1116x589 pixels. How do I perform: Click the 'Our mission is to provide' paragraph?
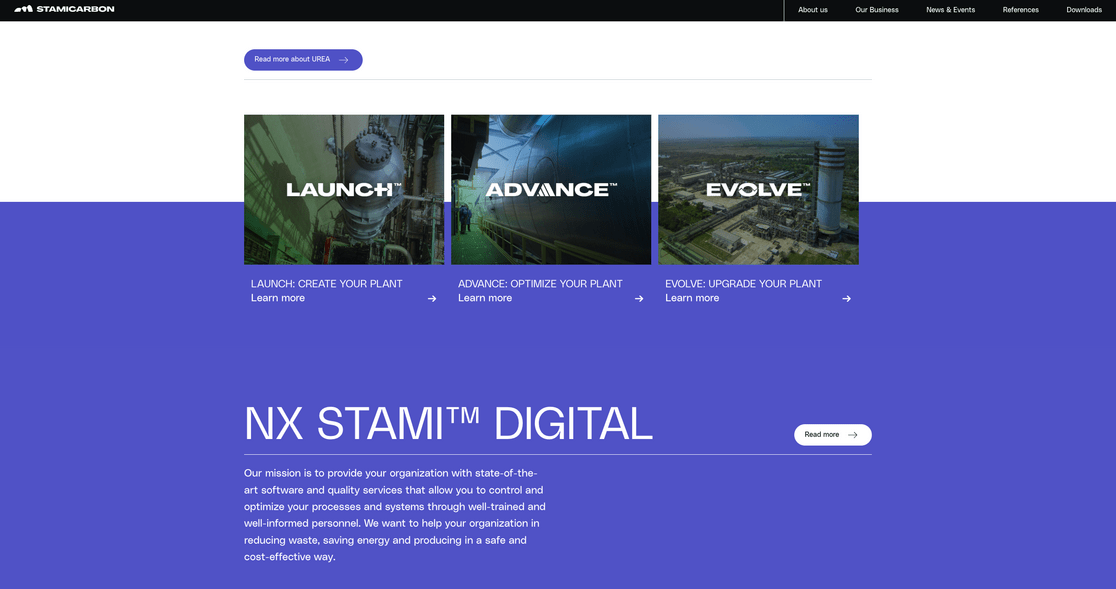point(395,515)
